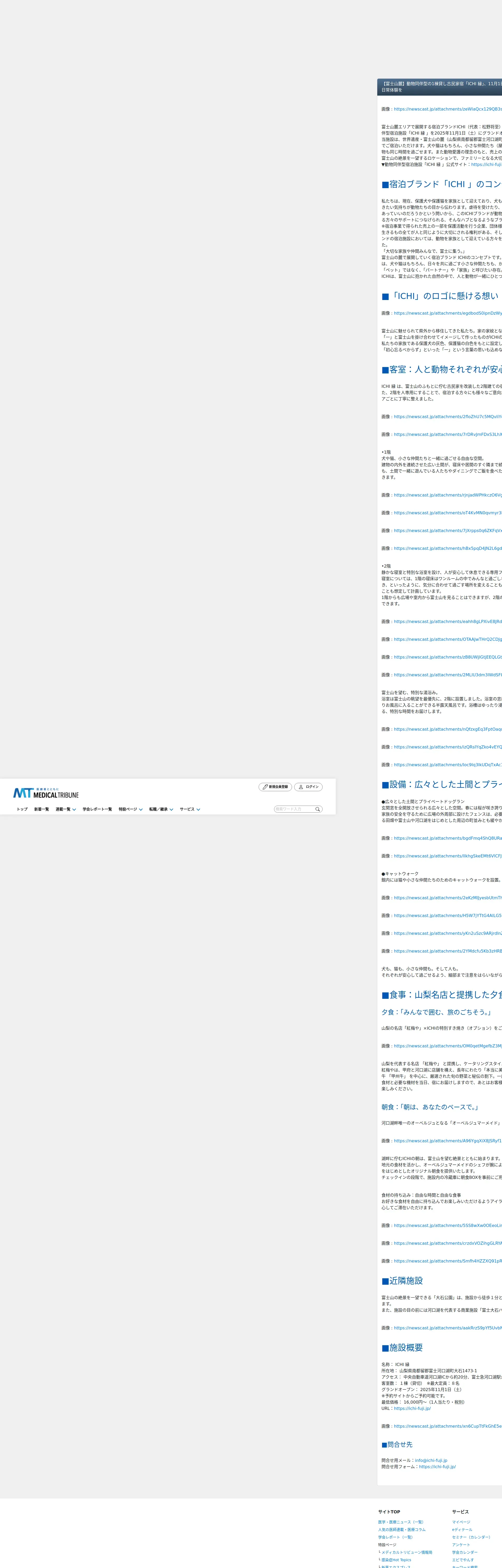Click the article title header bar
The width and height of the screenshot is (502, 1568).
pos(440,87)
